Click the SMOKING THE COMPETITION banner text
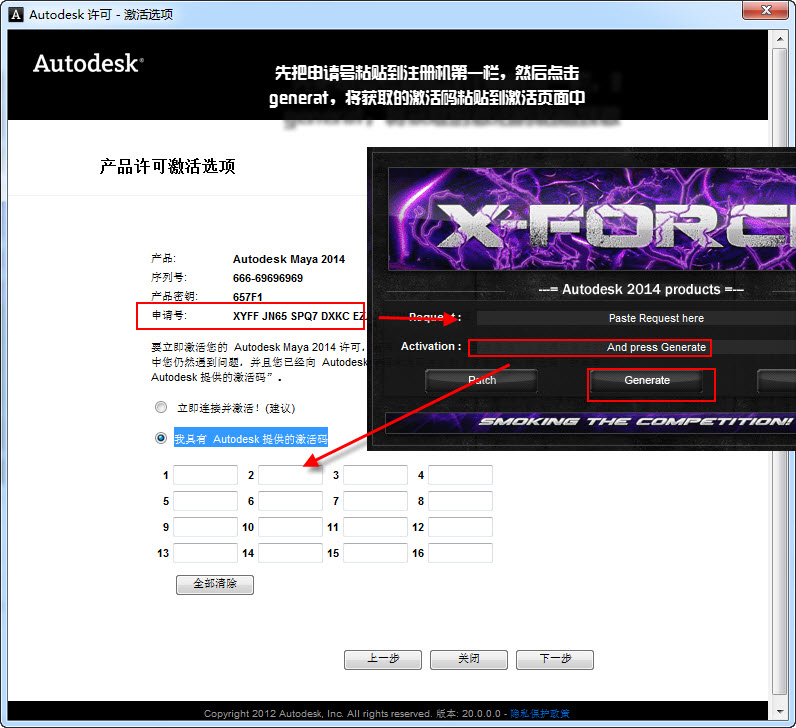This screenshot has width=796, height=728. pos(635,421)
